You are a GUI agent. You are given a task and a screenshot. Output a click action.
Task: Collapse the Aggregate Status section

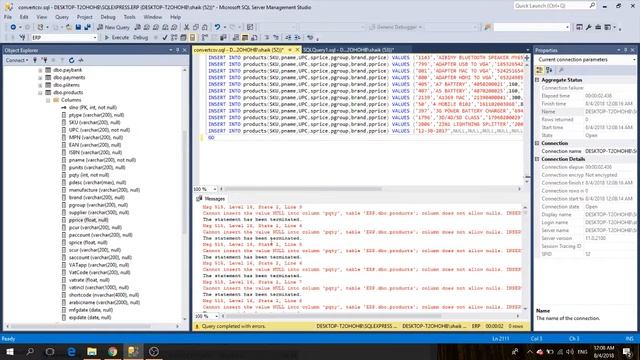(537, 80)
